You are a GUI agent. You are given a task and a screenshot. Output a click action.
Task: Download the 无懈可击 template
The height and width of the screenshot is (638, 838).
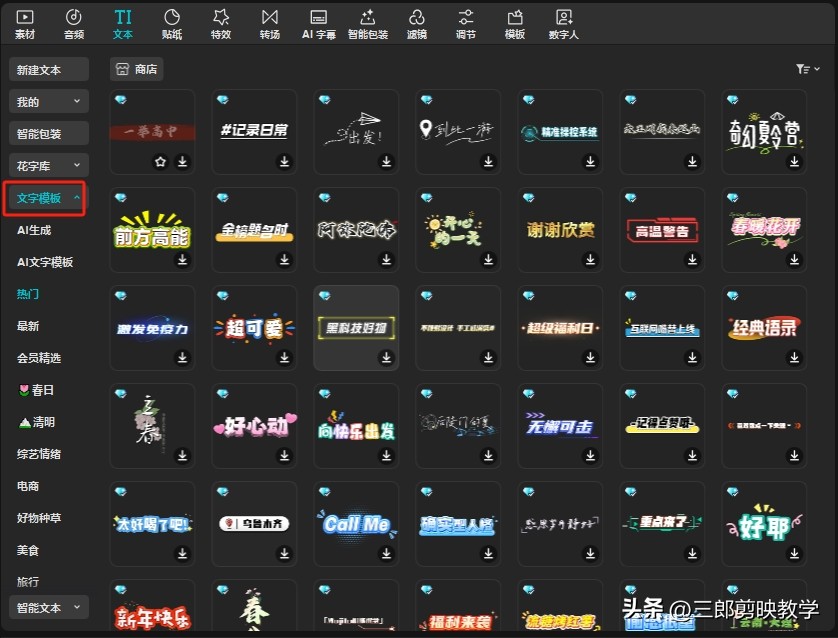591,455
